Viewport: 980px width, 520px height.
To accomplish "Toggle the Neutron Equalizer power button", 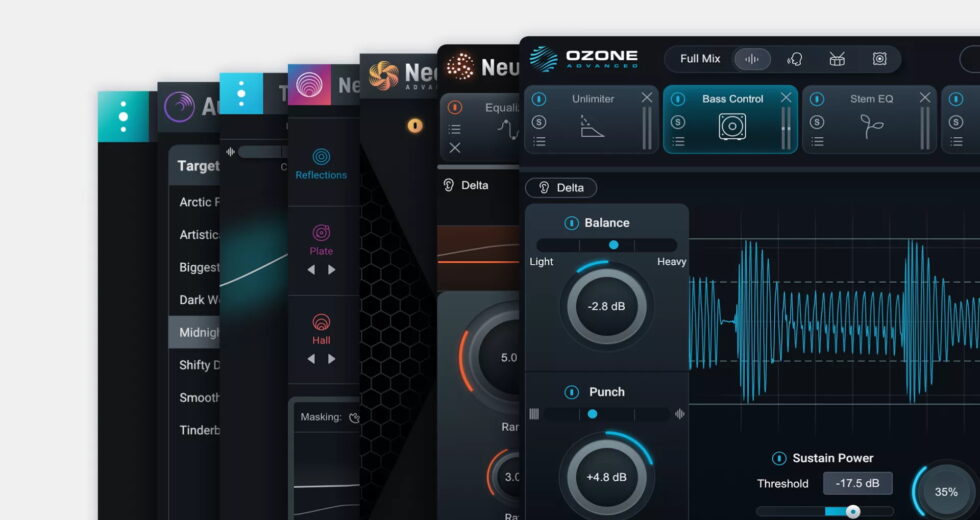I will click(455, 108).
